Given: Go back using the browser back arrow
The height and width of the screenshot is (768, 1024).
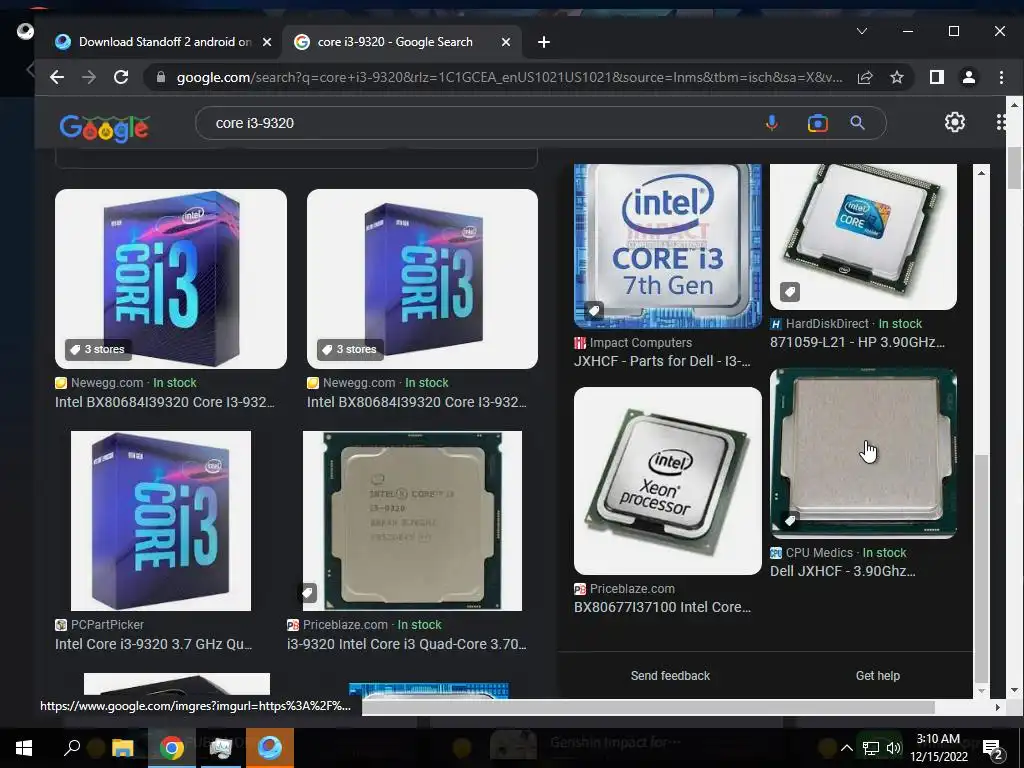Looking at the screenshot, I should (57, 77).
